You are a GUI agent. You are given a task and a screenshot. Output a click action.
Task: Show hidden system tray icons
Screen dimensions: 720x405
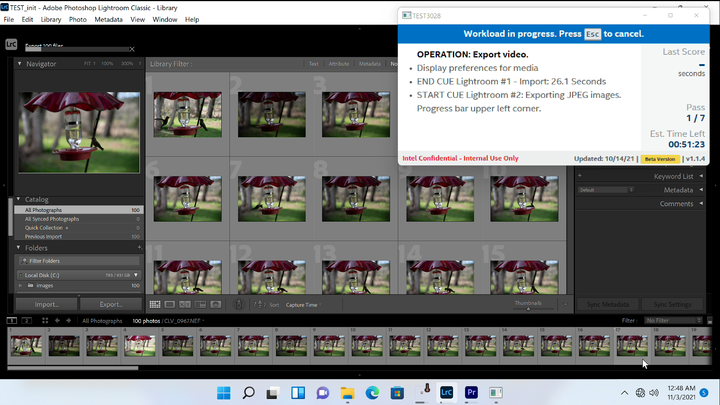(624, 393)
